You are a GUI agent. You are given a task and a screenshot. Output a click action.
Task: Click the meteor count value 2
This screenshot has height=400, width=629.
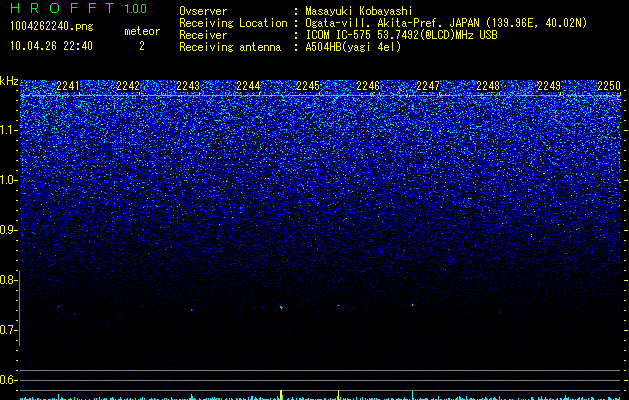(142, 46)
